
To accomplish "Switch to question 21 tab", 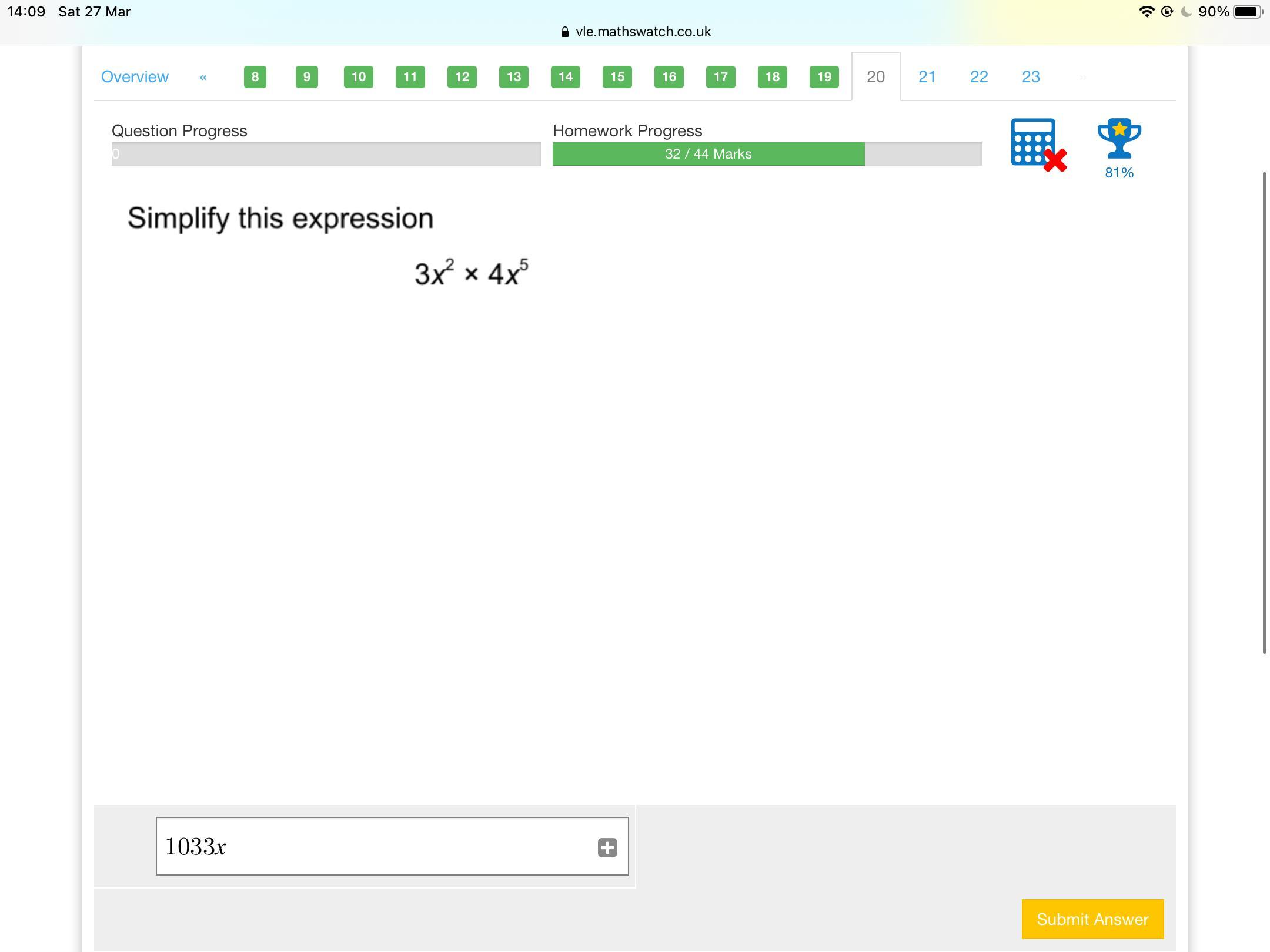I will click(927, 77).
